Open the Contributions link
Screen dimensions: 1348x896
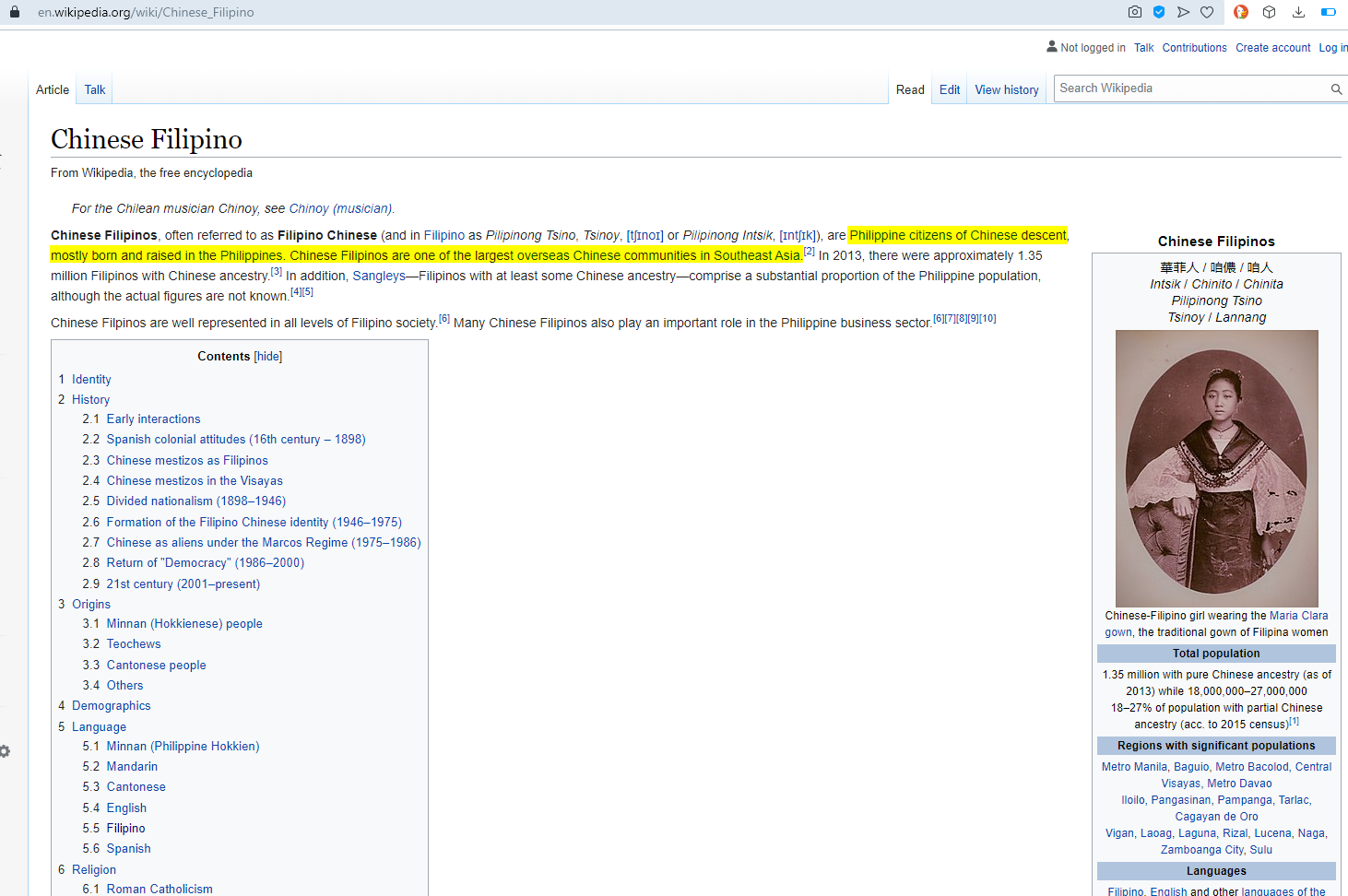pos(1194,48)
